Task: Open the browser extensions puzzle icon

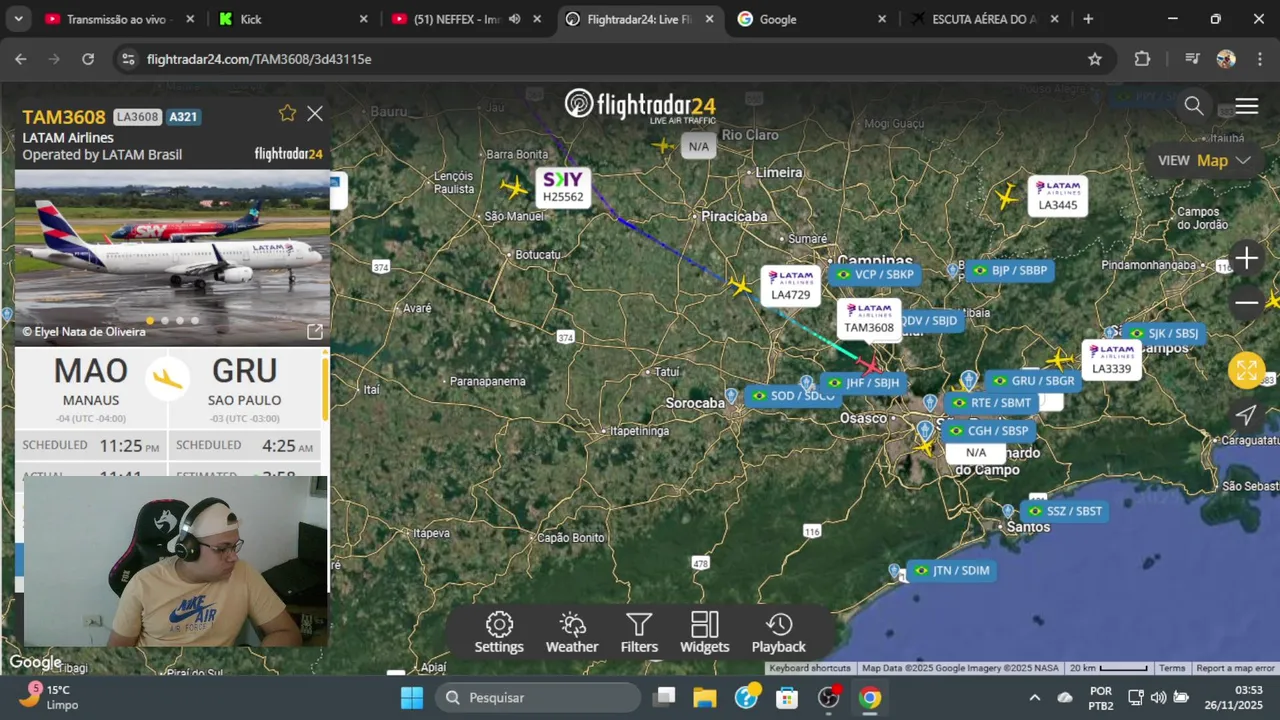Action: pos(1142,59)
